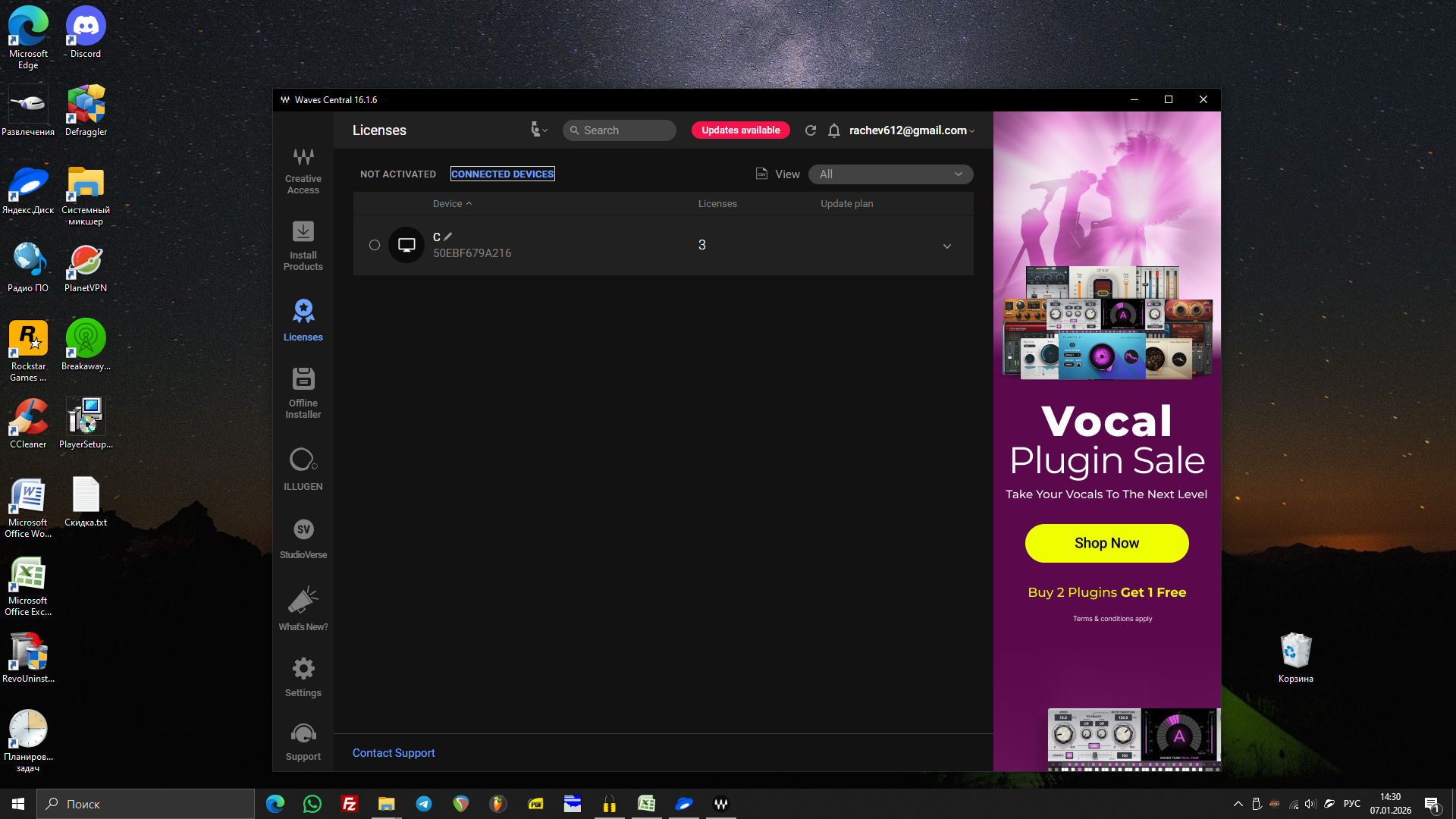Click the What's New megaphone icon
1456x819 pixels.
303,601
